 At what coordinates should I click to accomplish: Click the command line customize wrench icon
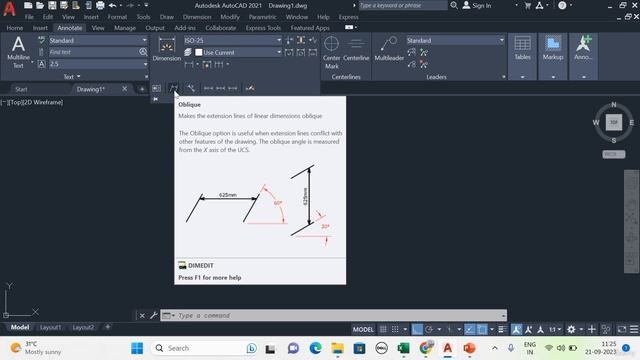pyautogui.click(x=153, y=315)
